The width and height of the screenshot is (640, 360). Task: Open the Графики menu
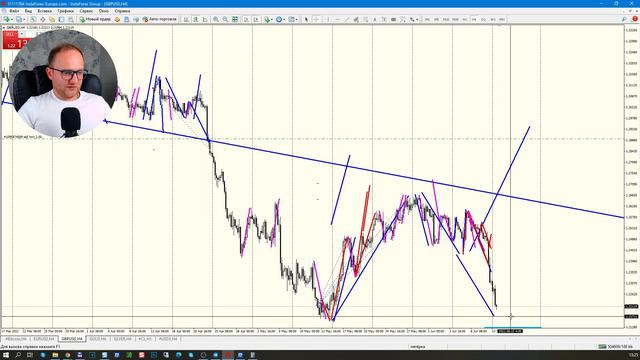[65, 11]
